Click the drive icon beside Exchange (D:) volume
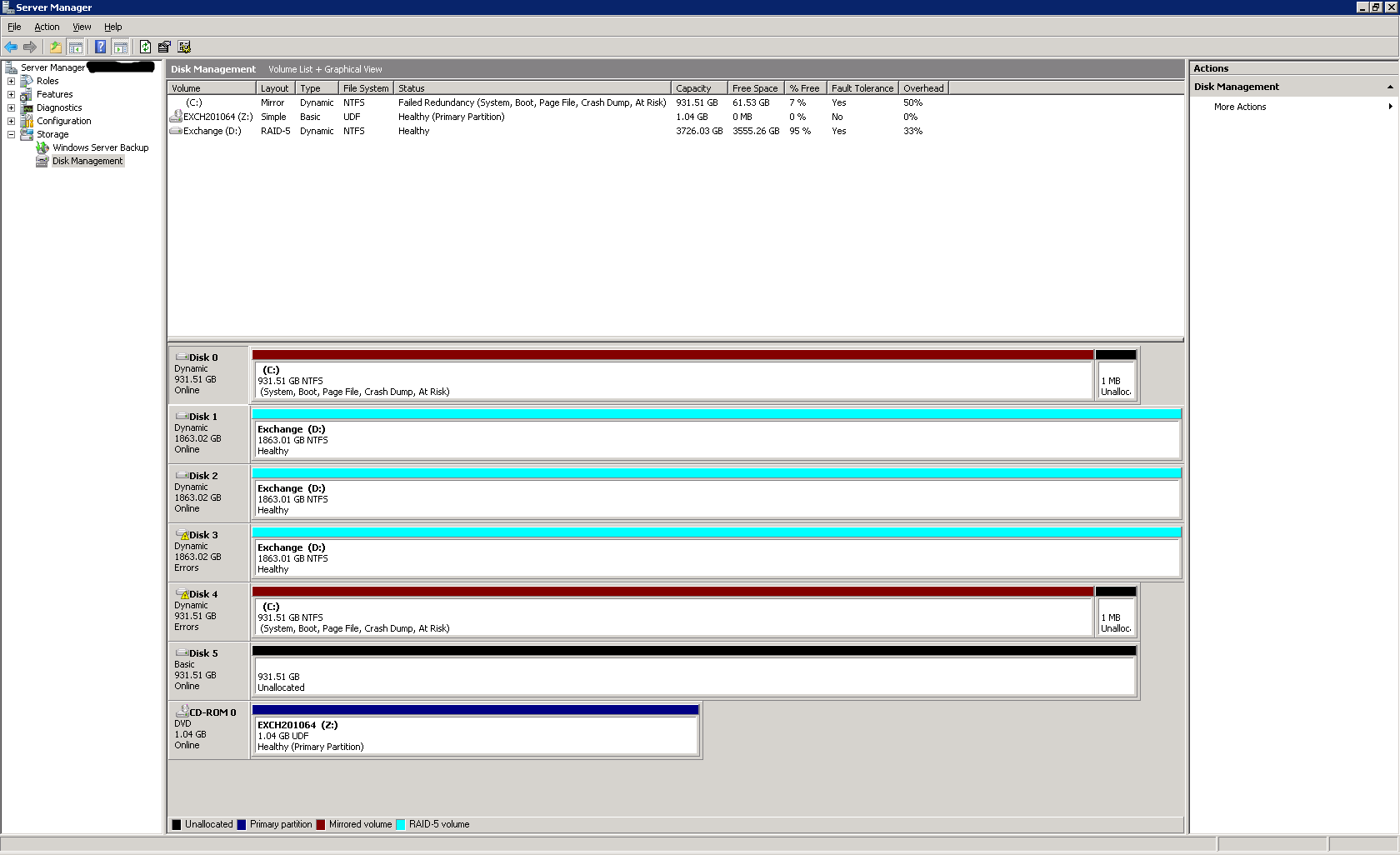This screenshot has width=1400, height=855. 176,130
